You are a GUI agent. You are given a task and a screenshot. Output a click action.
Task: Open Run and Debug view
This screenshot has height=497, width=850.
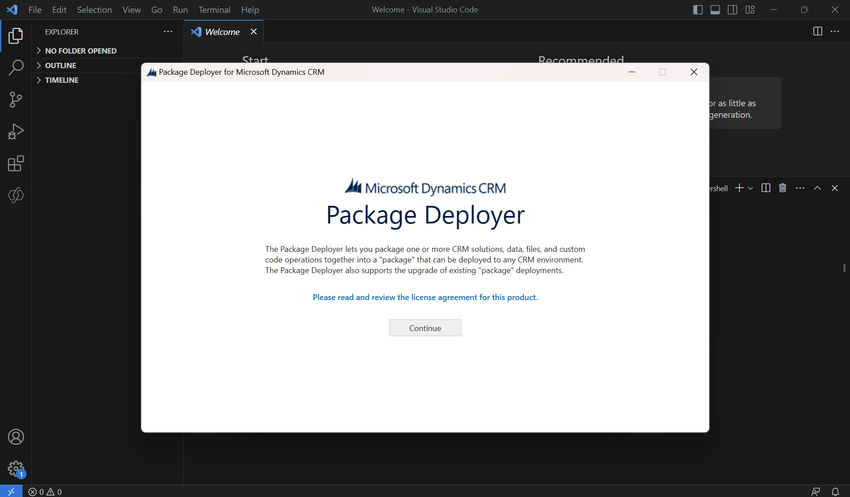pyautogui.click(x=16, y=131)
